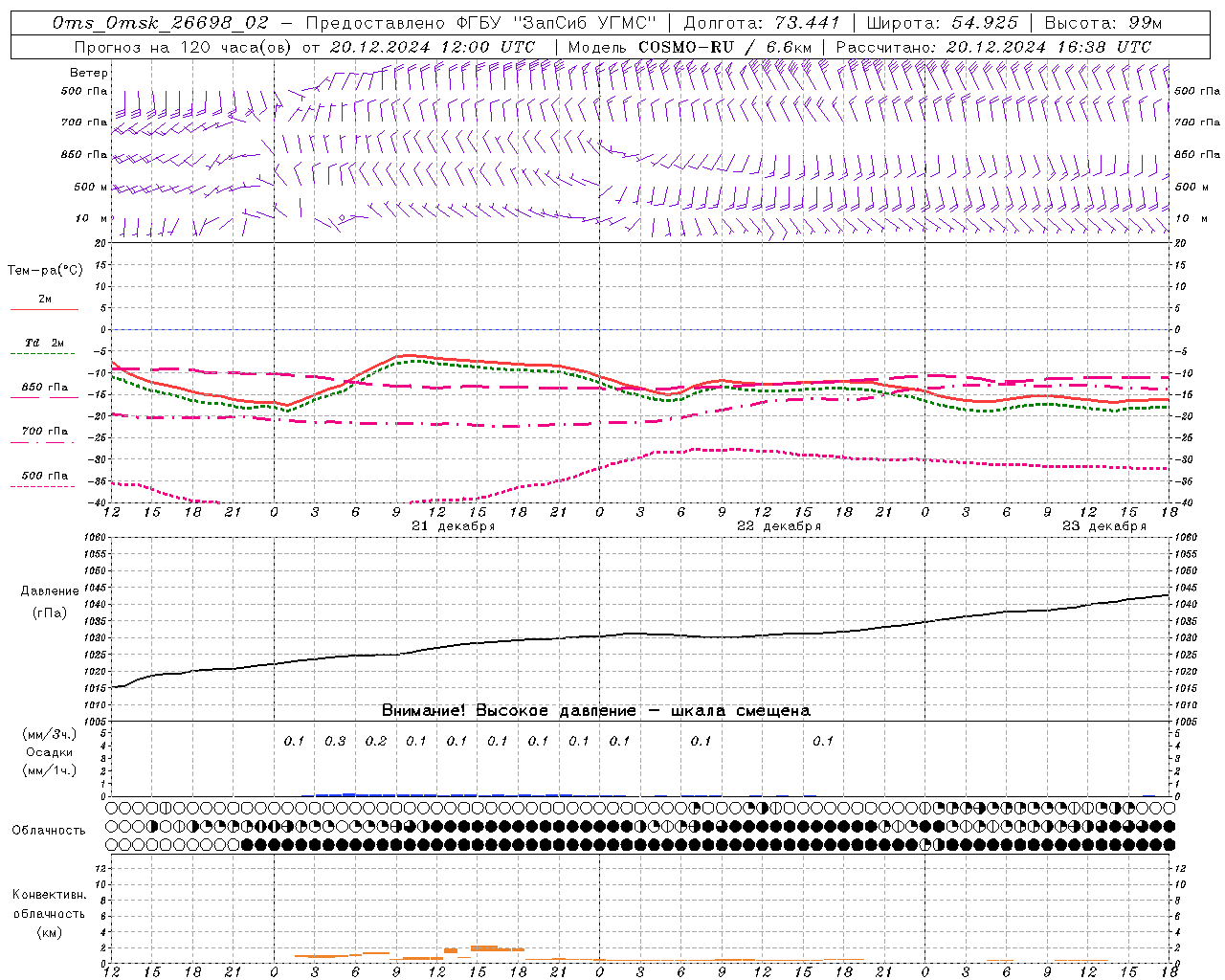Click the 500 гПа temperature legend entry
This screenshot has width=1225, height=980.
45,476
